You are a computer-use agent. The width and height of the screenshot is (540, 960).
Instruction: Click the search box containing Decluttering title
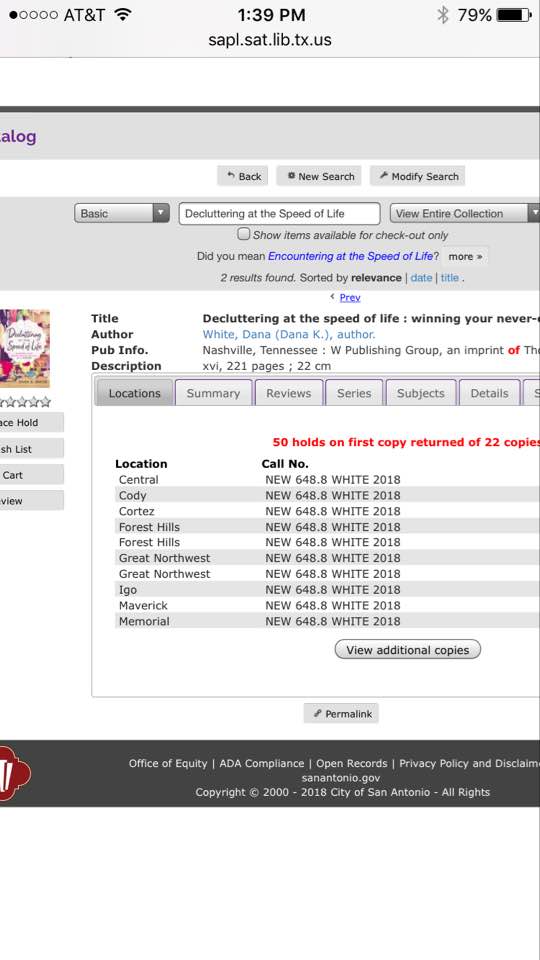pos(279,214)
